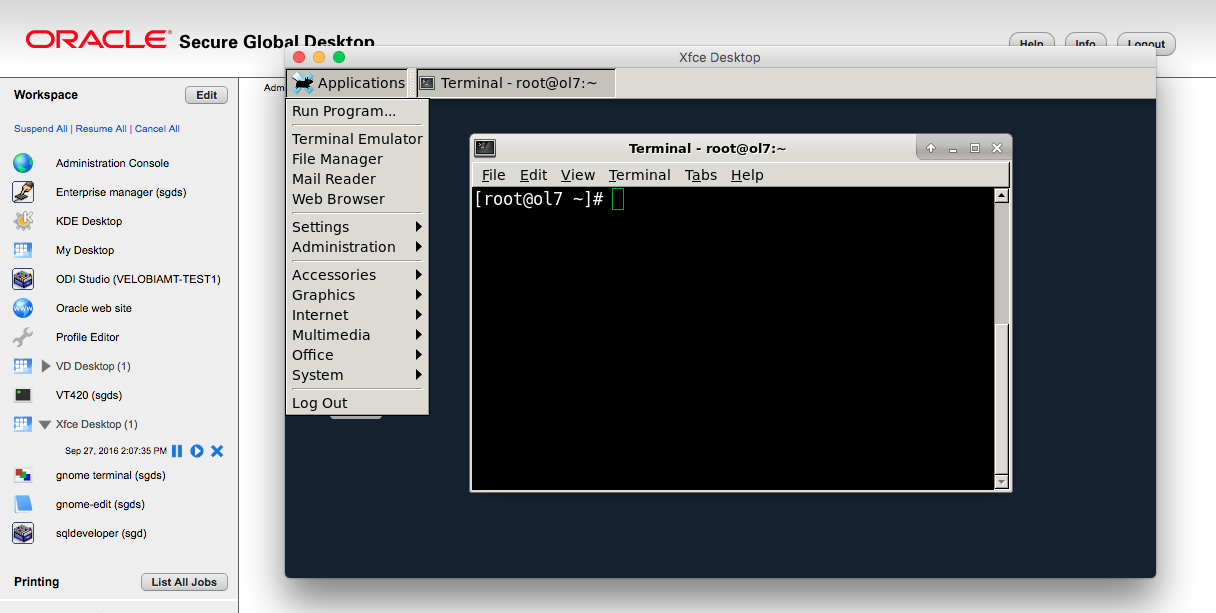This screenshot has width=1216, height=613.
Task: Open the terminal File menu
Action: (494, 175)
